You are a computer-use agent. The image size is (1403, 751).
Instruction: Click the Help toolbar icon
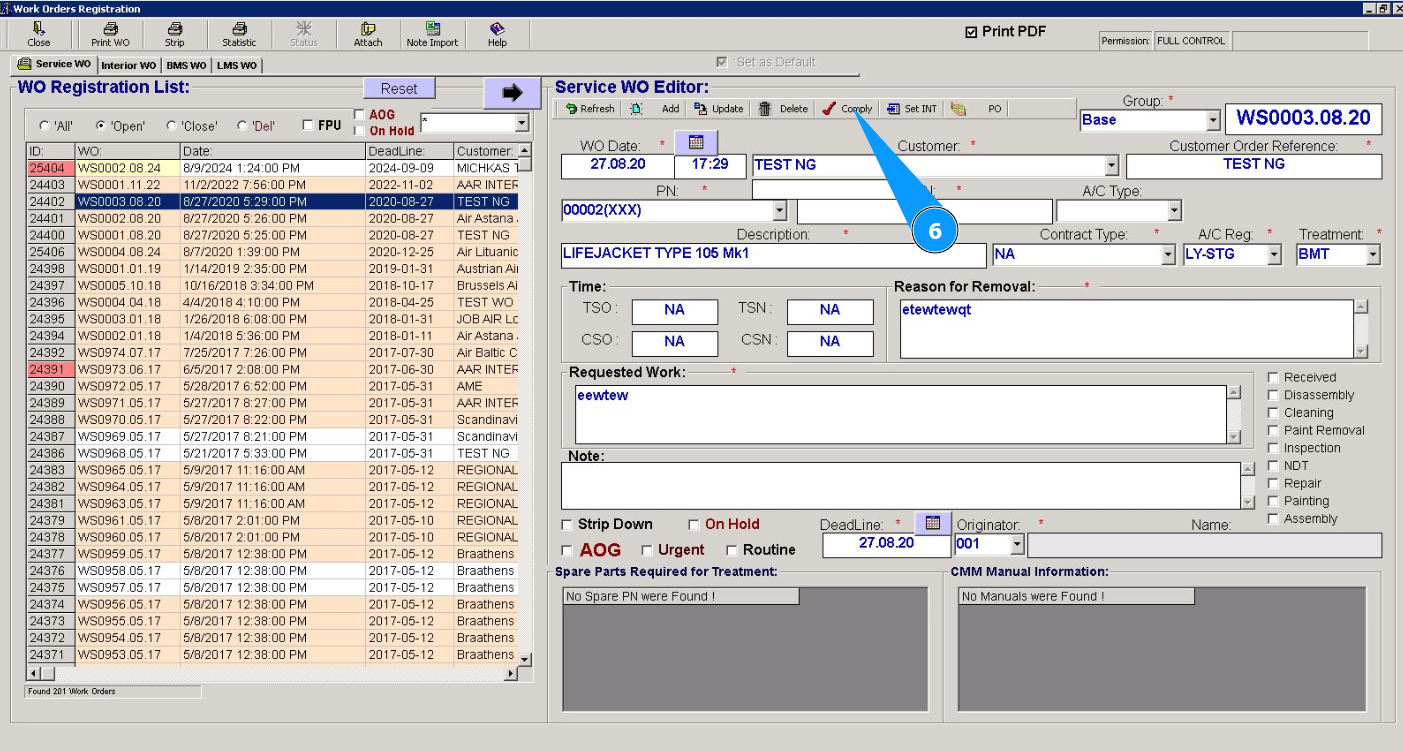pyautogui.click(x=497, y=34)
